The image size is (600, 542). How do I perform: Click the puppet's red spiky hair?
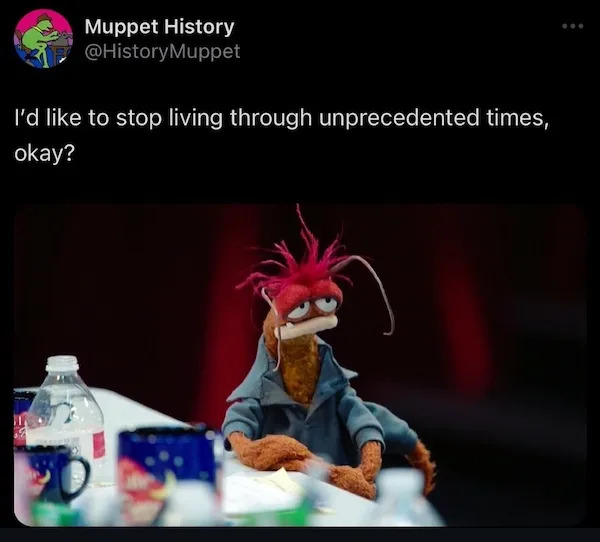point(302,264)
